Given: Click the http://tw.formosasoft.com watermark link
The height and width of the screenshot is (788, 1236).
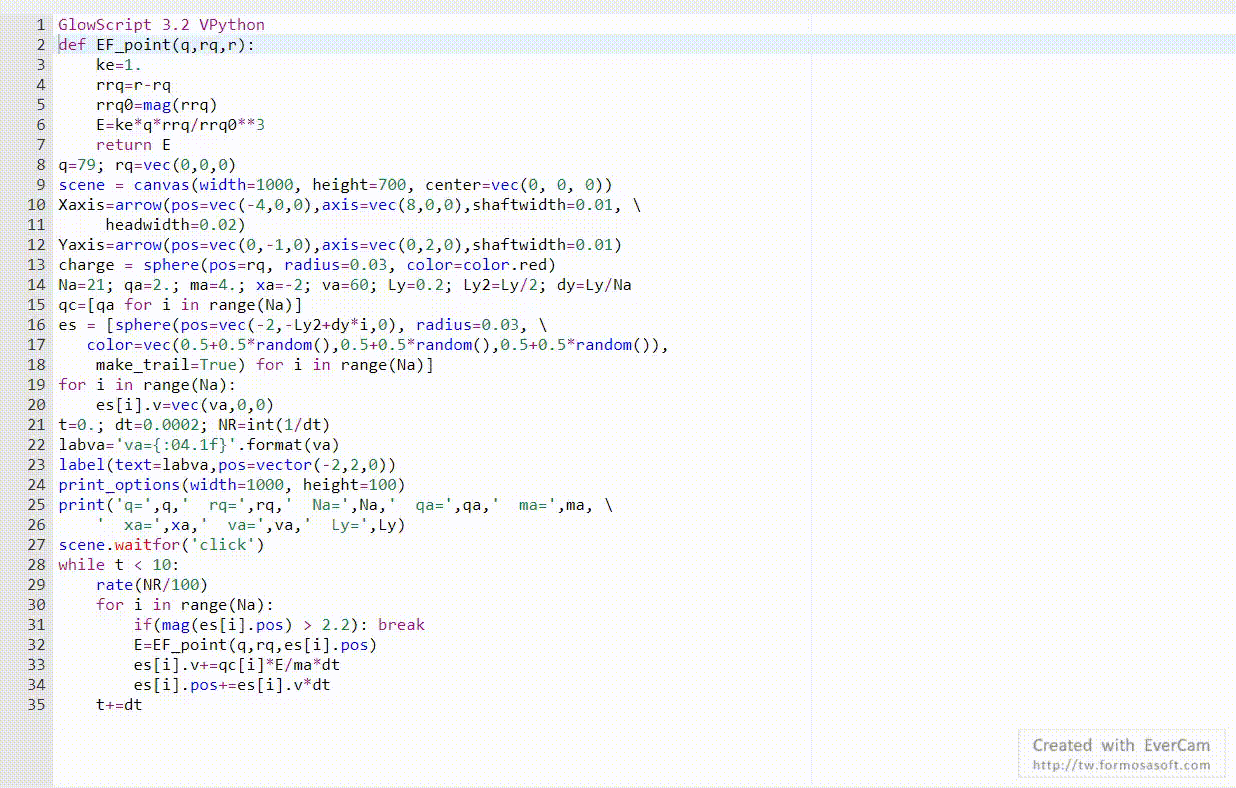Looking at the screenshot, I should tap(1121, 766).
